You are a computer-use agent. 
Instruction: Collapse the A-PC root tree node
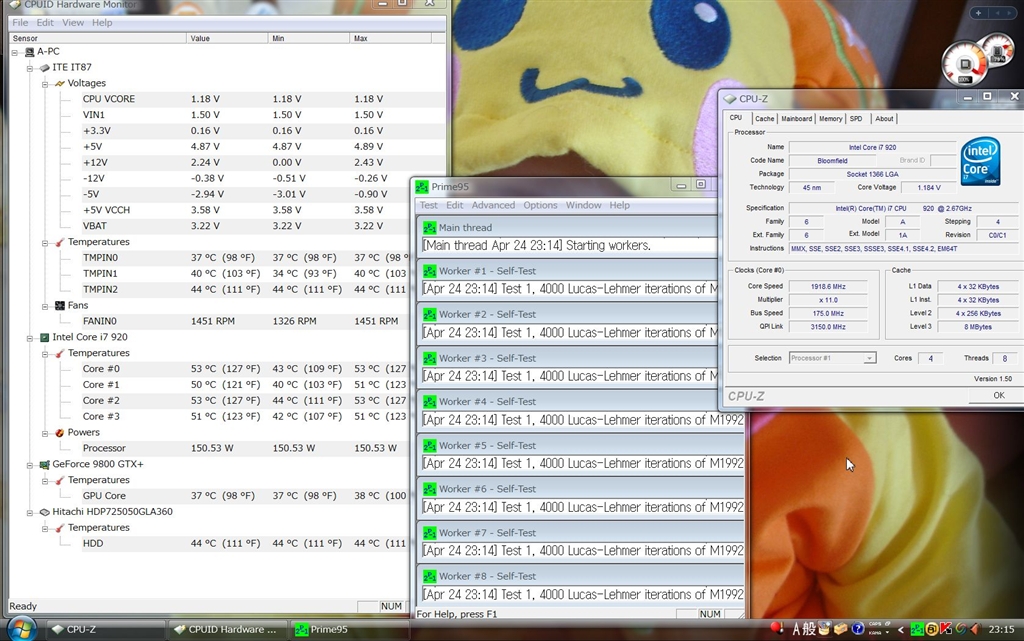point(14,52)
